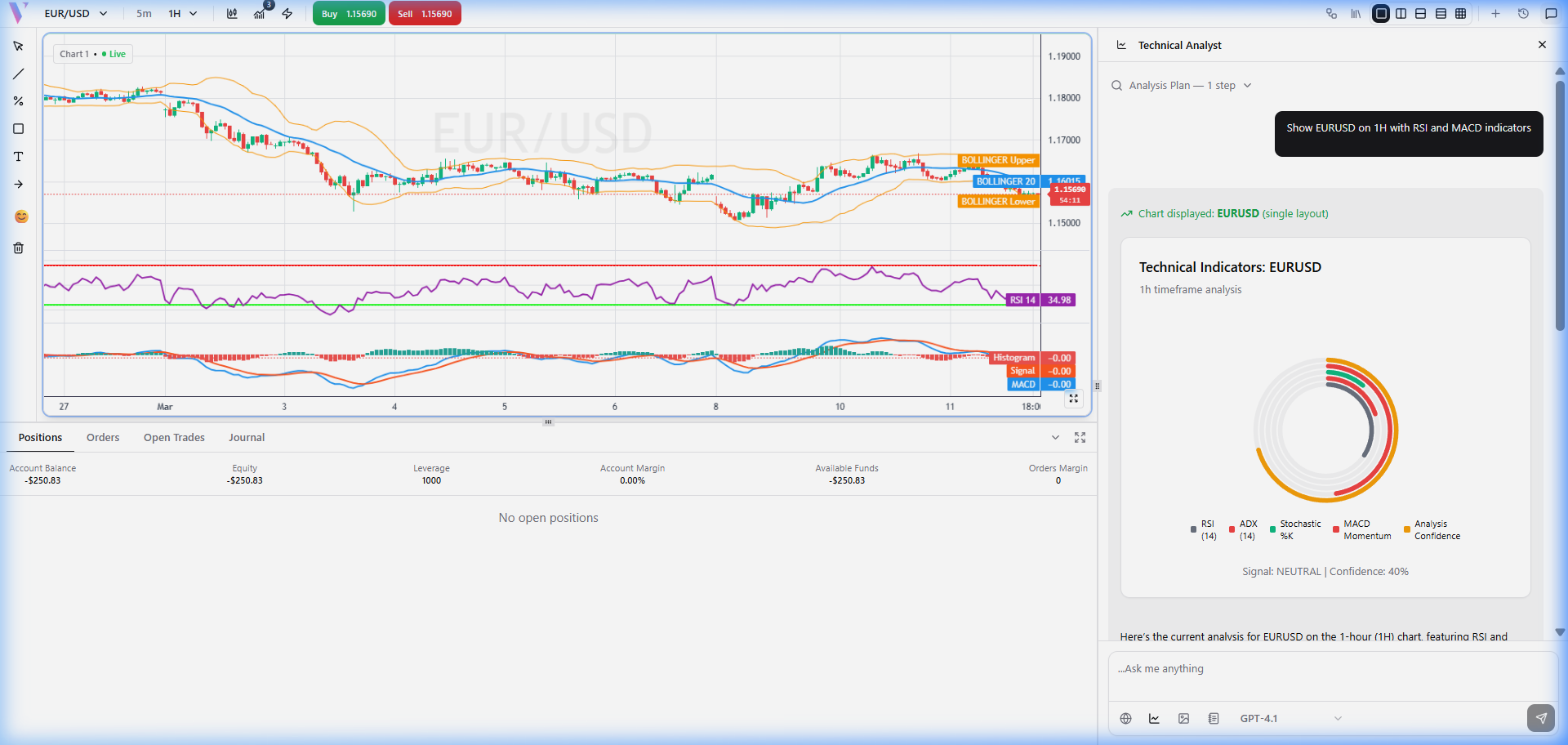Expand the Analysis Plan steps
1568x745 pixels.
[1182, 86]
